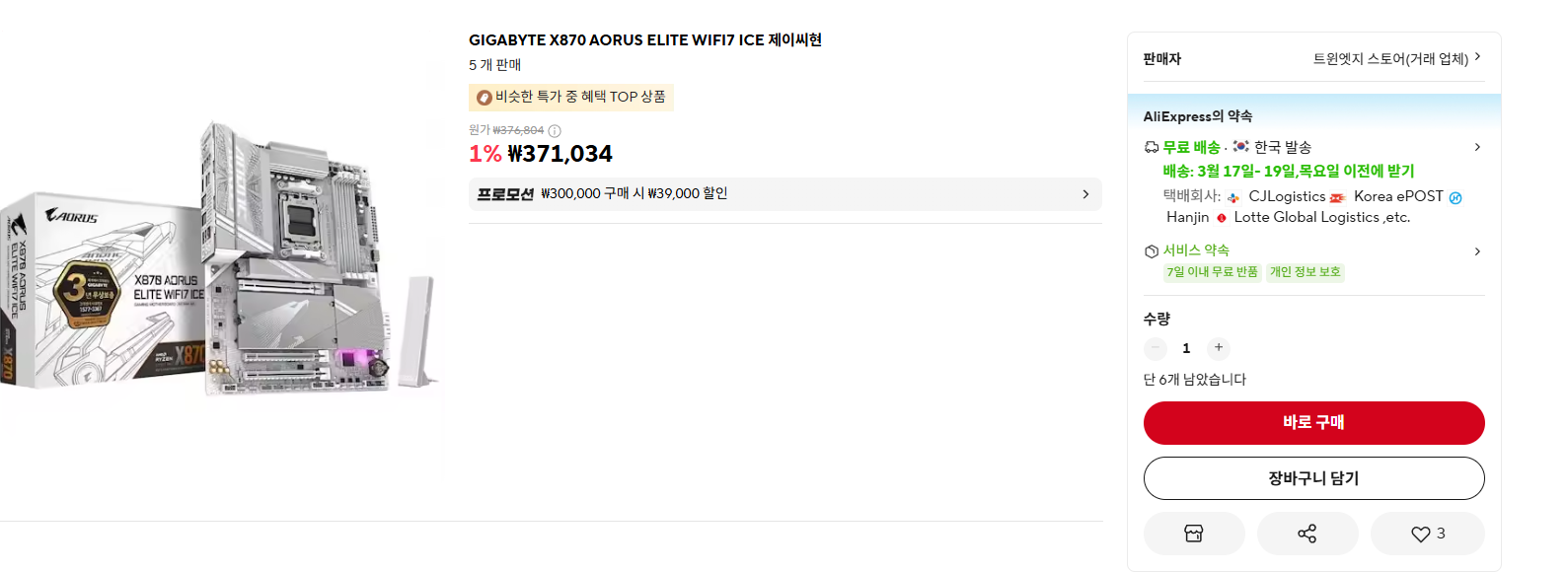1568x572 pixels.
Task: Decrease quantity with the minus button
Action: (x=1156, y=348)
